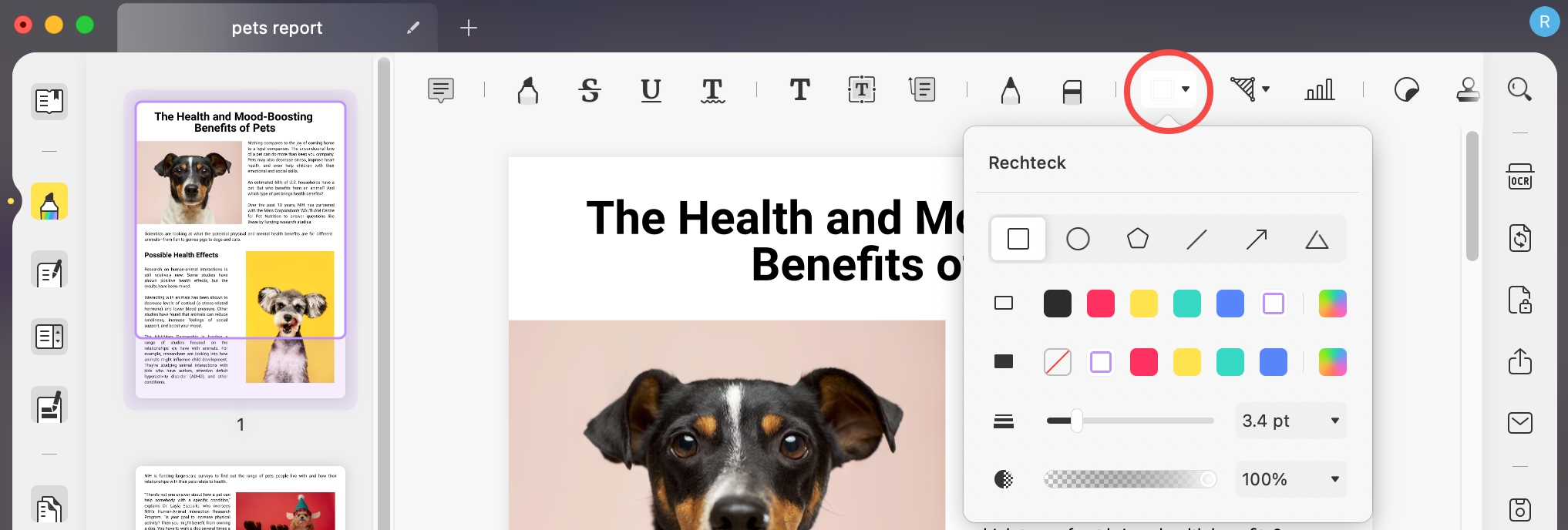The image size is (1568, 530).
Task: Set border color to teal
Action: (x=1187, y=304)
